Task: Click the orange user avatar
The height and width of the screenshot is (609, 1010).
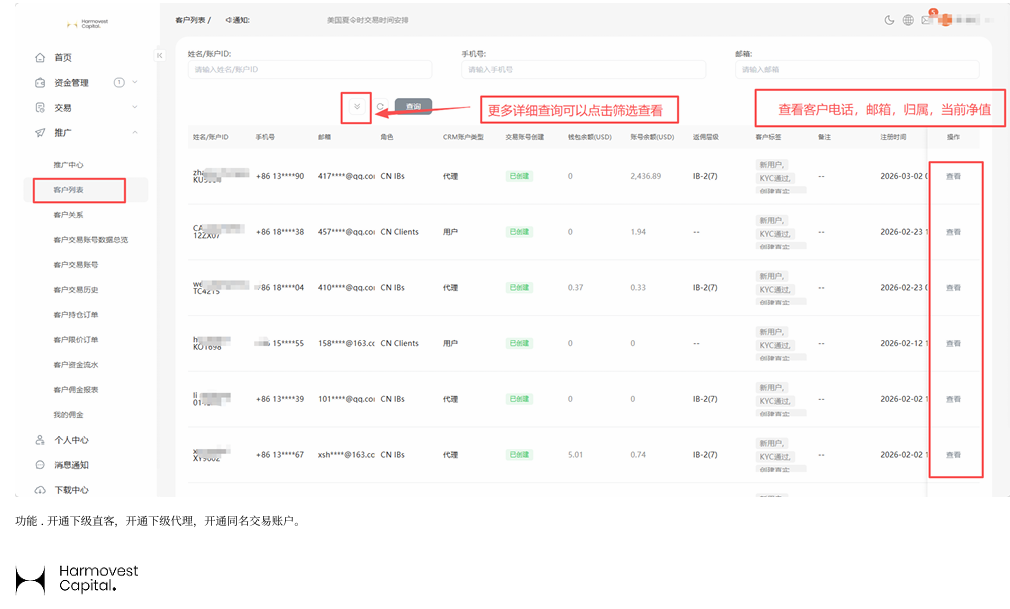Action: 945,20
